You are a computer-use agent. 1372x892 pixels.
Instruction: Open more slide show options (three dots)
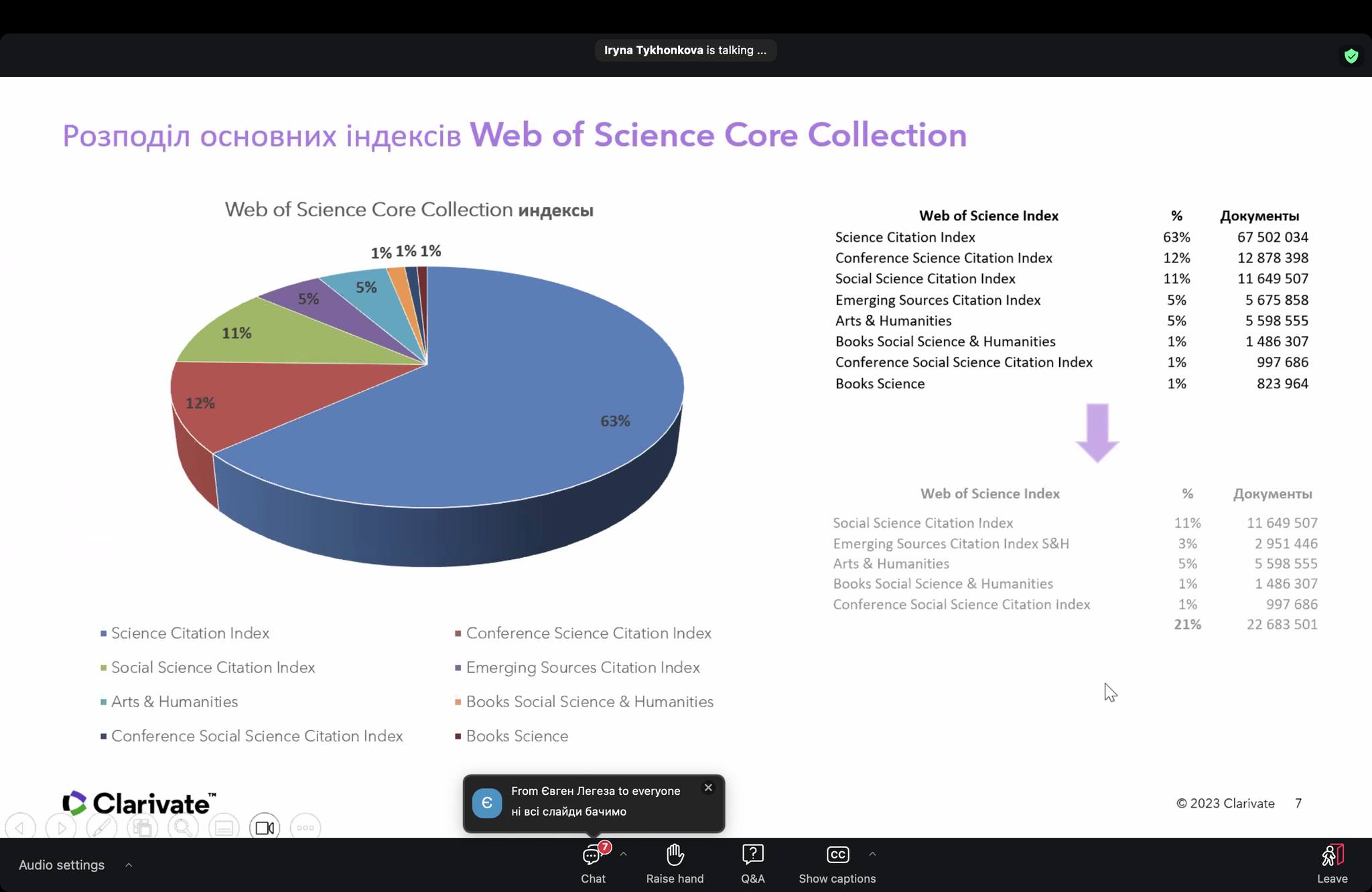(305, 828)
